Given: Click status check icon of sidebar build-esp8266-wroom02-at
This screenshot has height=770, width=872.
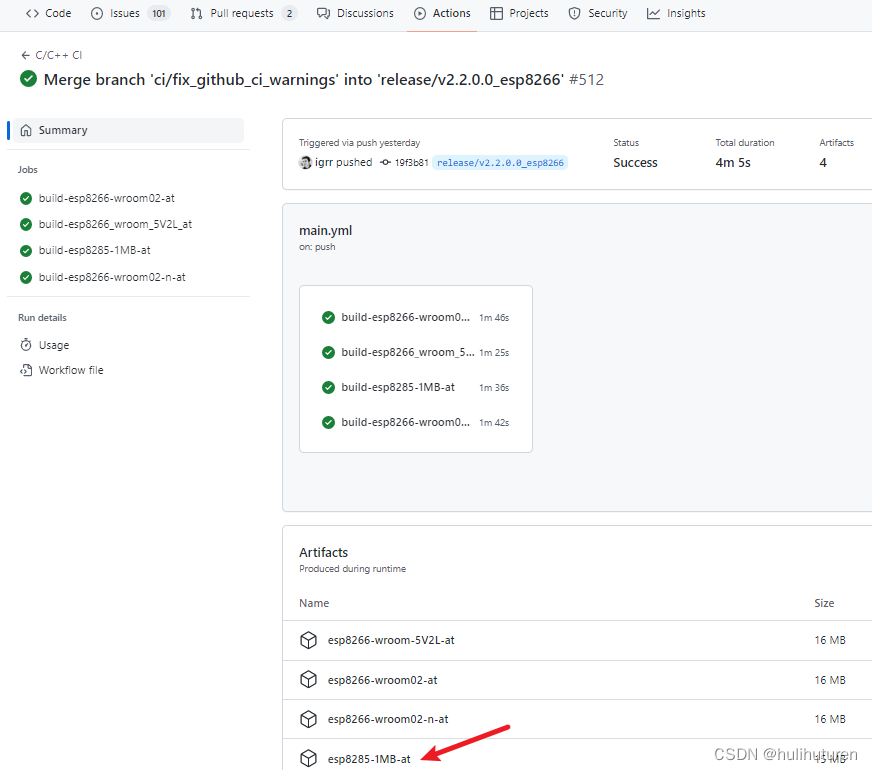Looking at the screenshot, I should 26,198.
